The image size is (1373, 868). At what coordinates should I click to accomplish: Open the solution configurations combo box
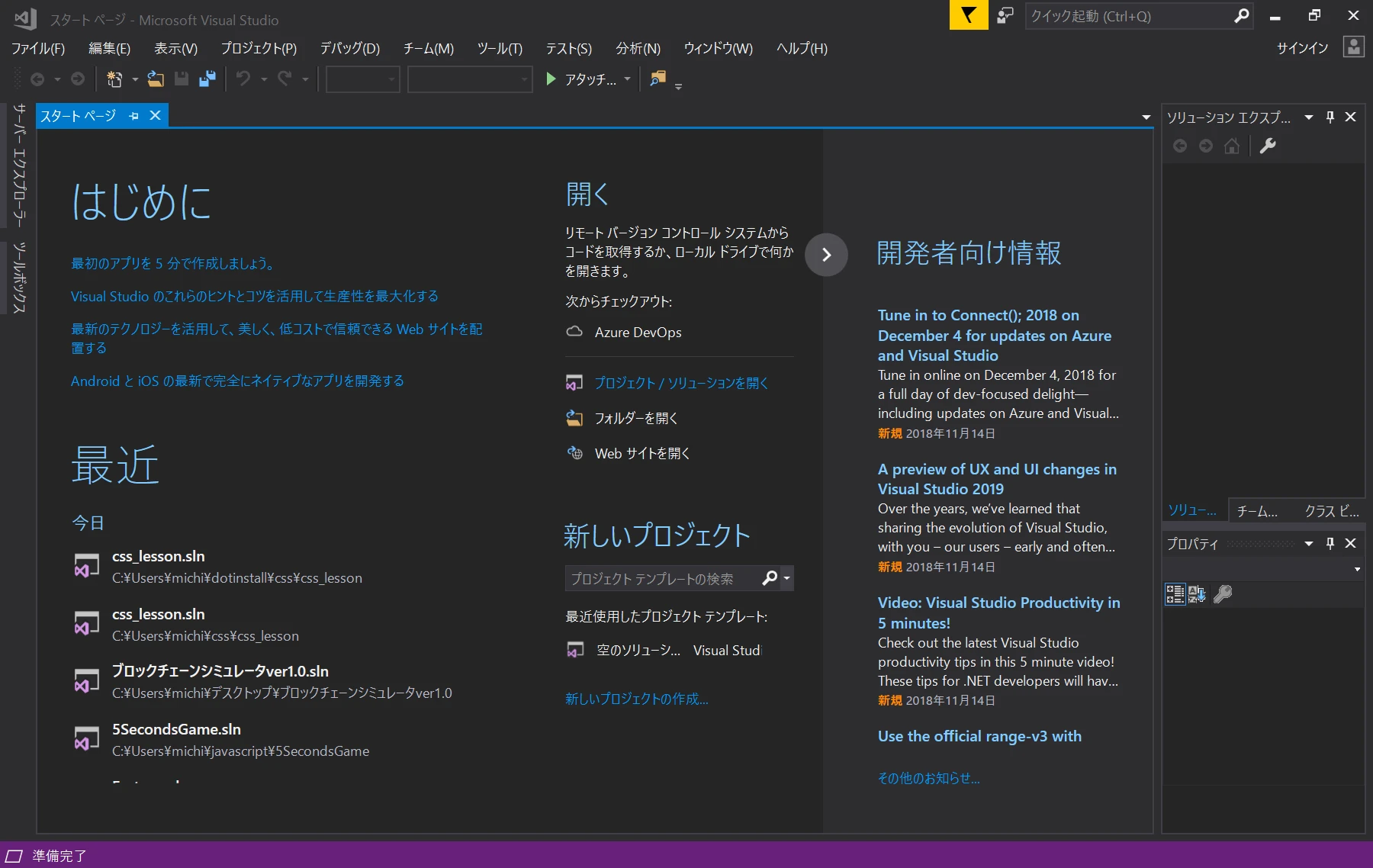pyautogui.click(x=363, y=79)
